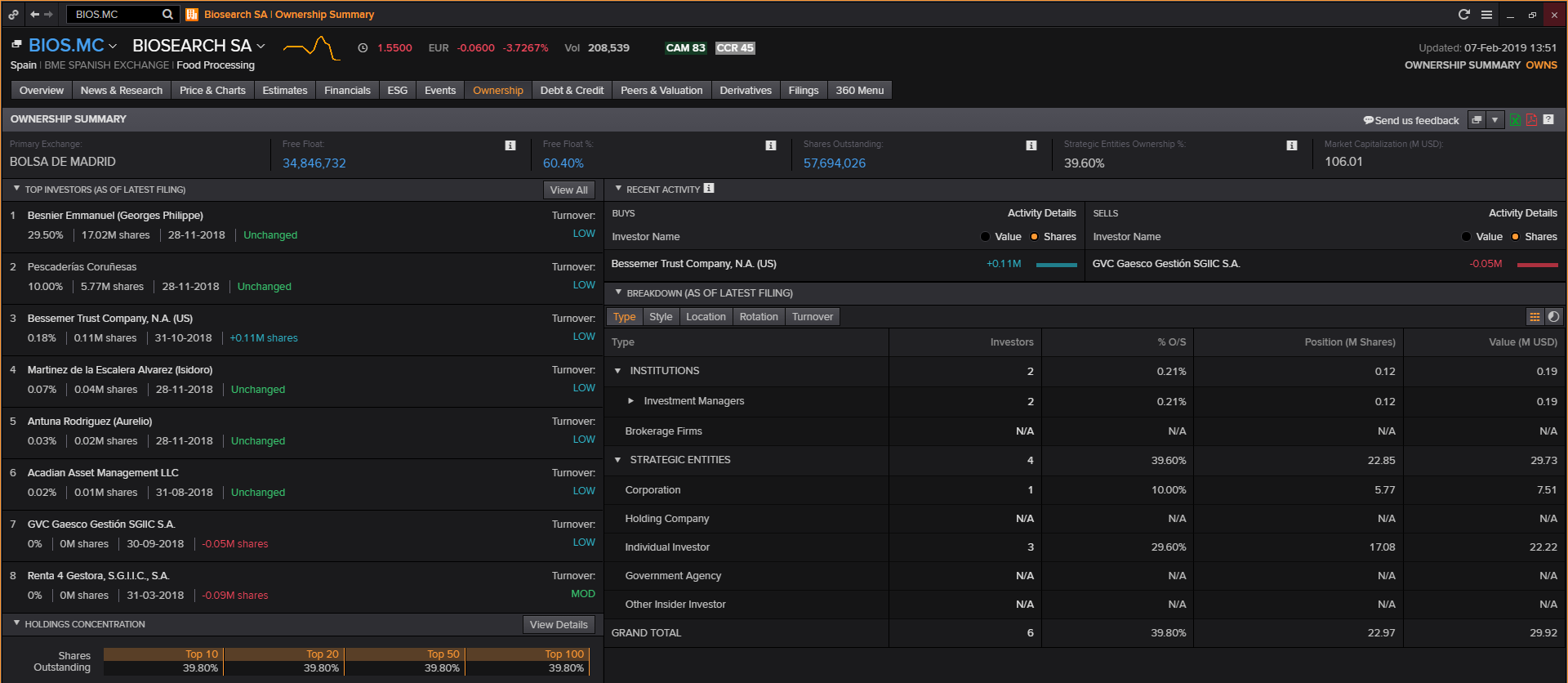This screenshot has height=683, width=1568.
Task: Switch breakdown to pie chart view
Action: (1553, 317)
